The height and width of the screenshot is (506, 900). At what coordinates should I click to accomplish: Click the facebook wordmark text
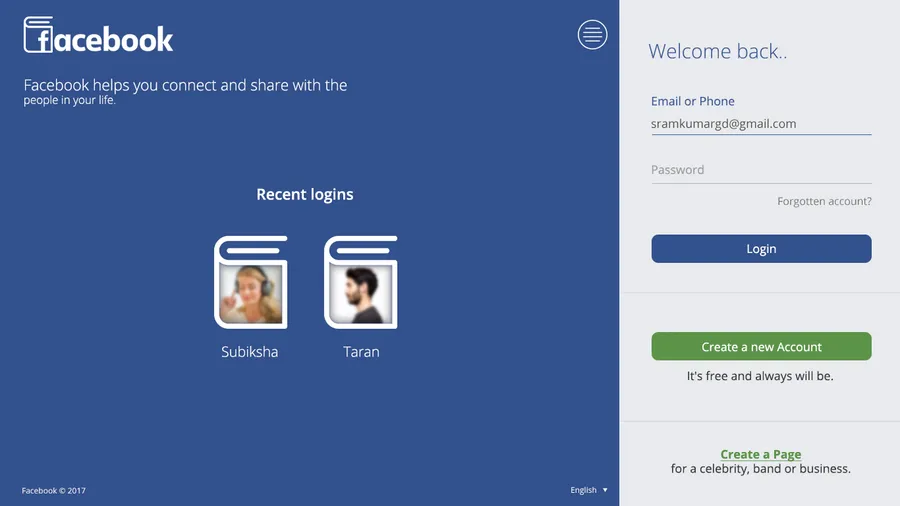pos(113,39)
